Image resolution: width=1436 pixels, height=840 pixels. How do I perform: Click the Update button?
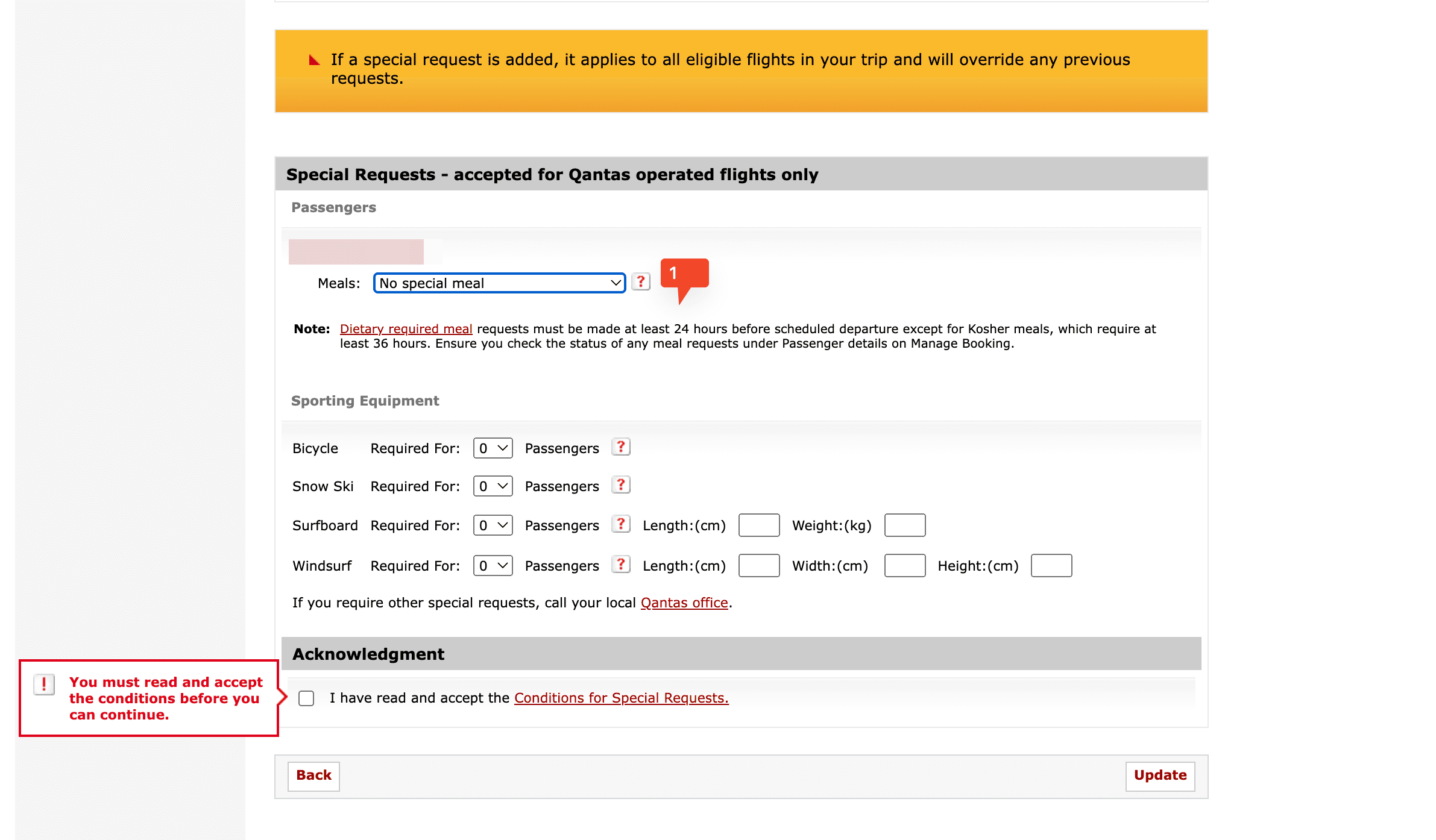pyautogui.click(x=1160, y=776)
